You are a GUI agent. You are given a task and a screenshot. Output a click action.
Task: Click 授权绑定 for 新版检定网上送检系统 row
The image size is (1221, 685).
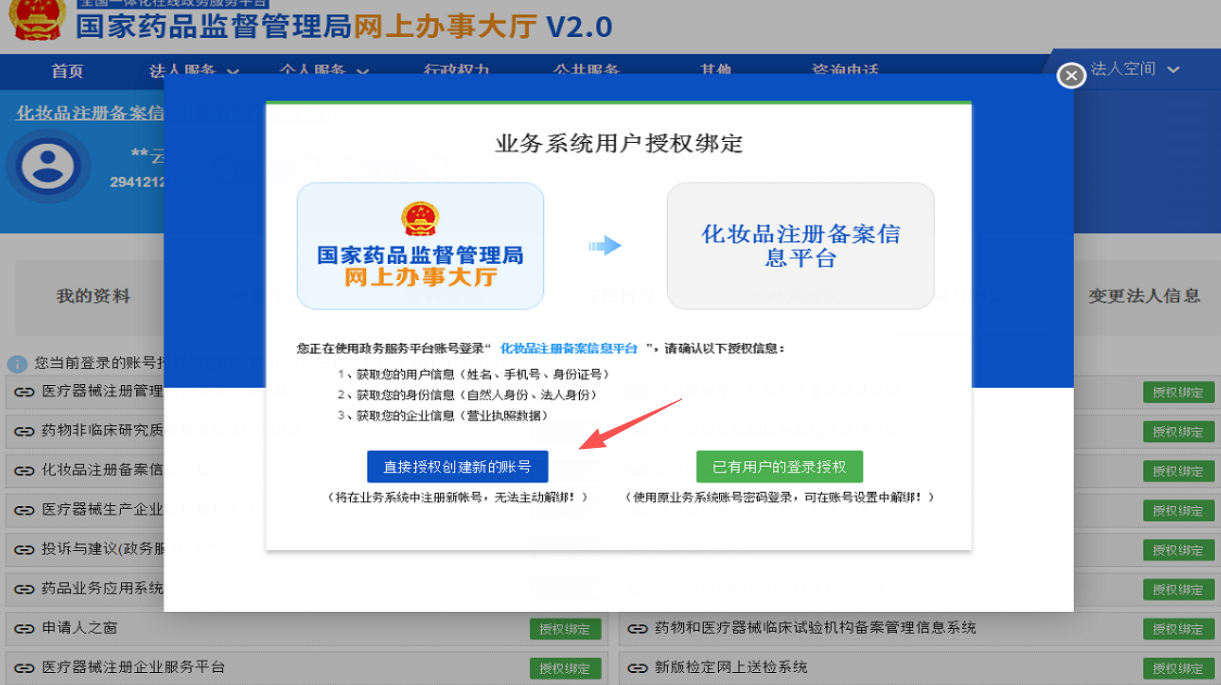1179,668
